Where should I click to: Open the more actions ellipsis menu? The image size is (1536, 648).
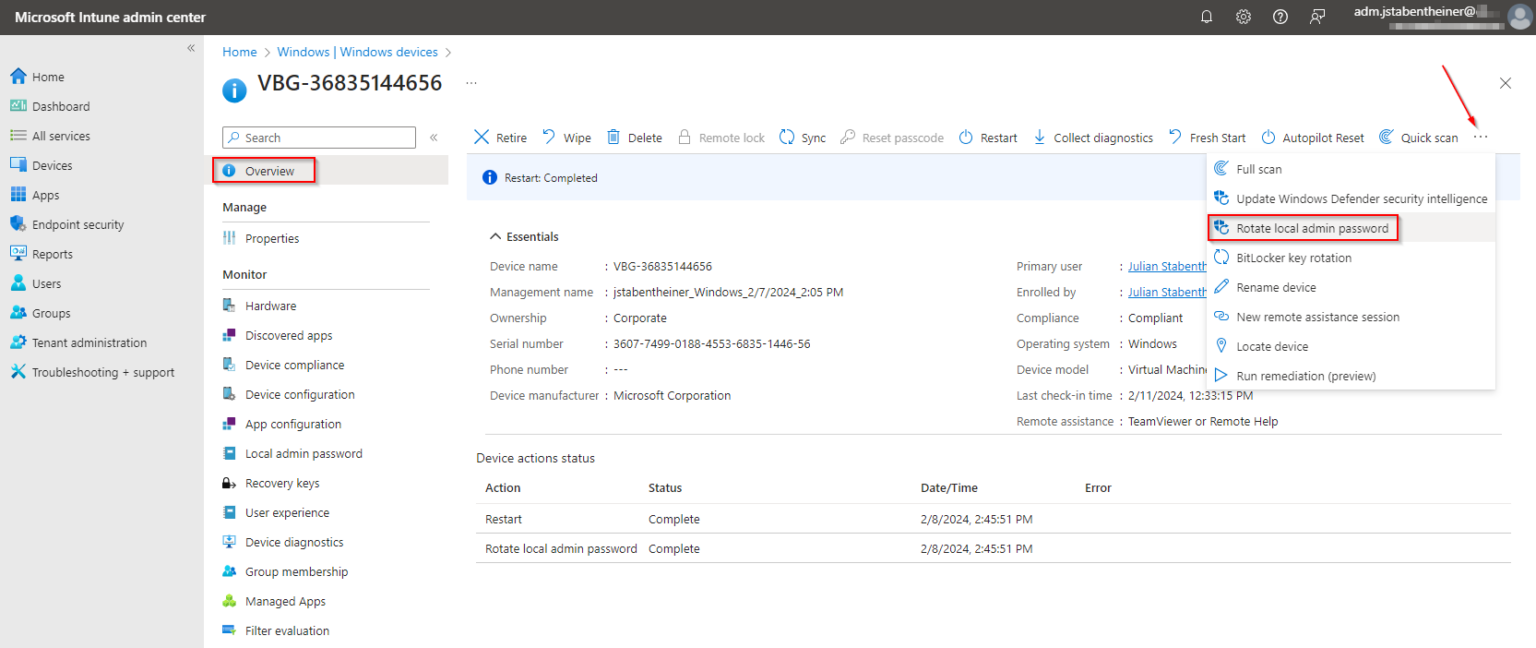(1480, 137)
